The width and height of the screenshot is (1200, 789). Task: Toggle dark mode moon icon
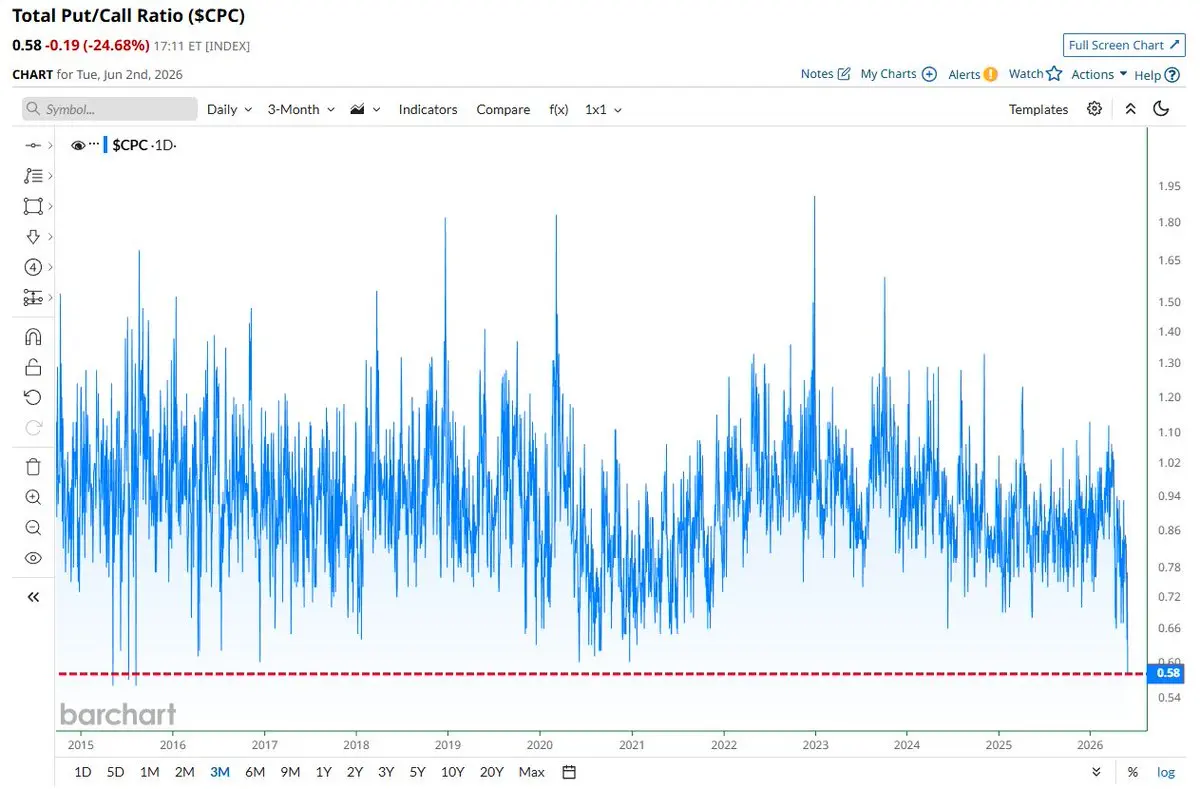pyautogui.click(x=1161, y=109)
